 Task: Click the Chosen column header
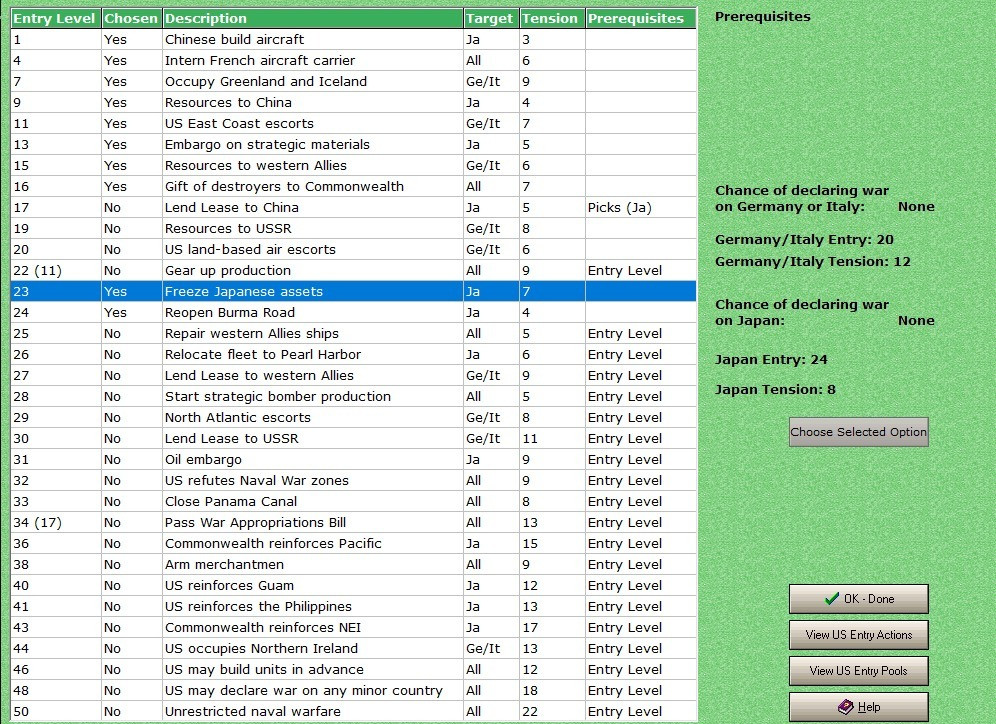tap(131, 18)
